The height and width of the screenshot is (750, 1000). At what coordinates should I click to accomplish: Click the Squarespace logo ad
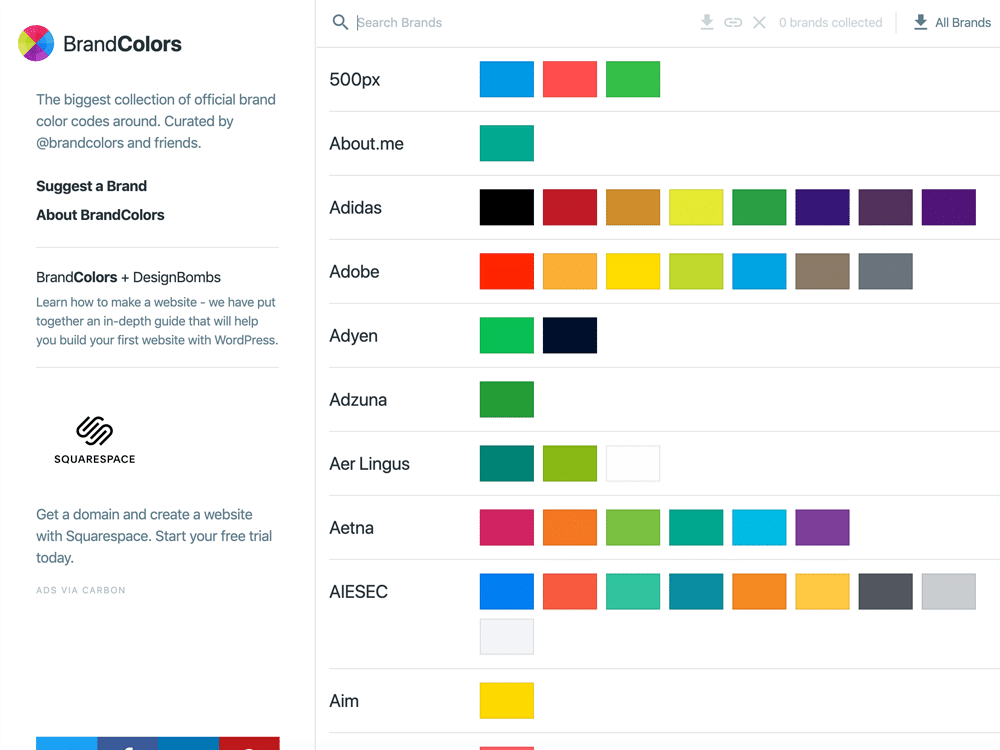(94, 439)
